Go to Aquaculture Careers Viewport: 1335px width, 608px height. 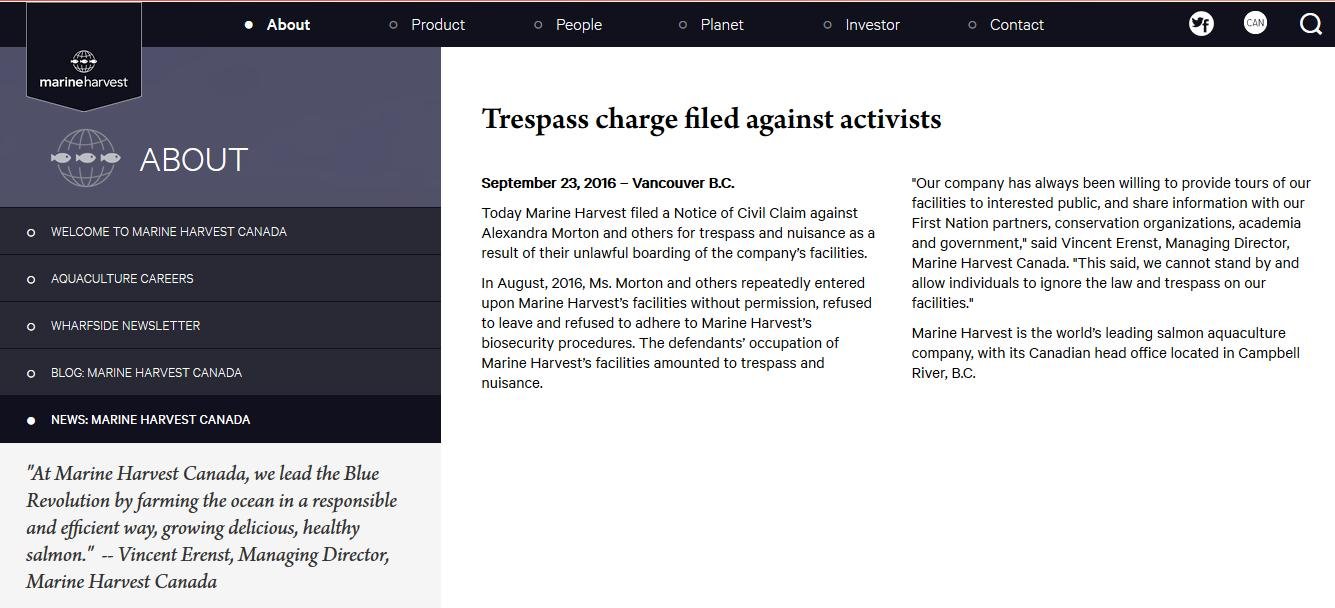pos(122,279)
